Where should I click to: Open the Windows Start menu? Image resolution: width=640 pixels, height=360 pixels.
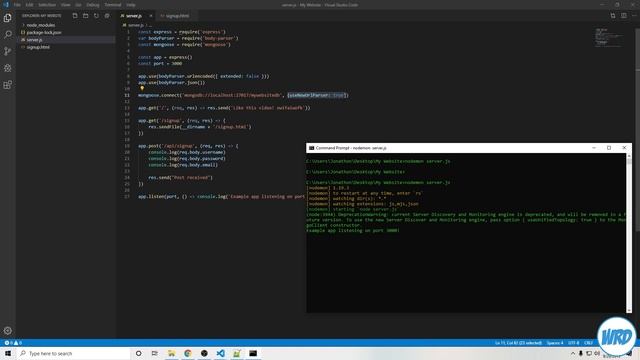point(8,353)
